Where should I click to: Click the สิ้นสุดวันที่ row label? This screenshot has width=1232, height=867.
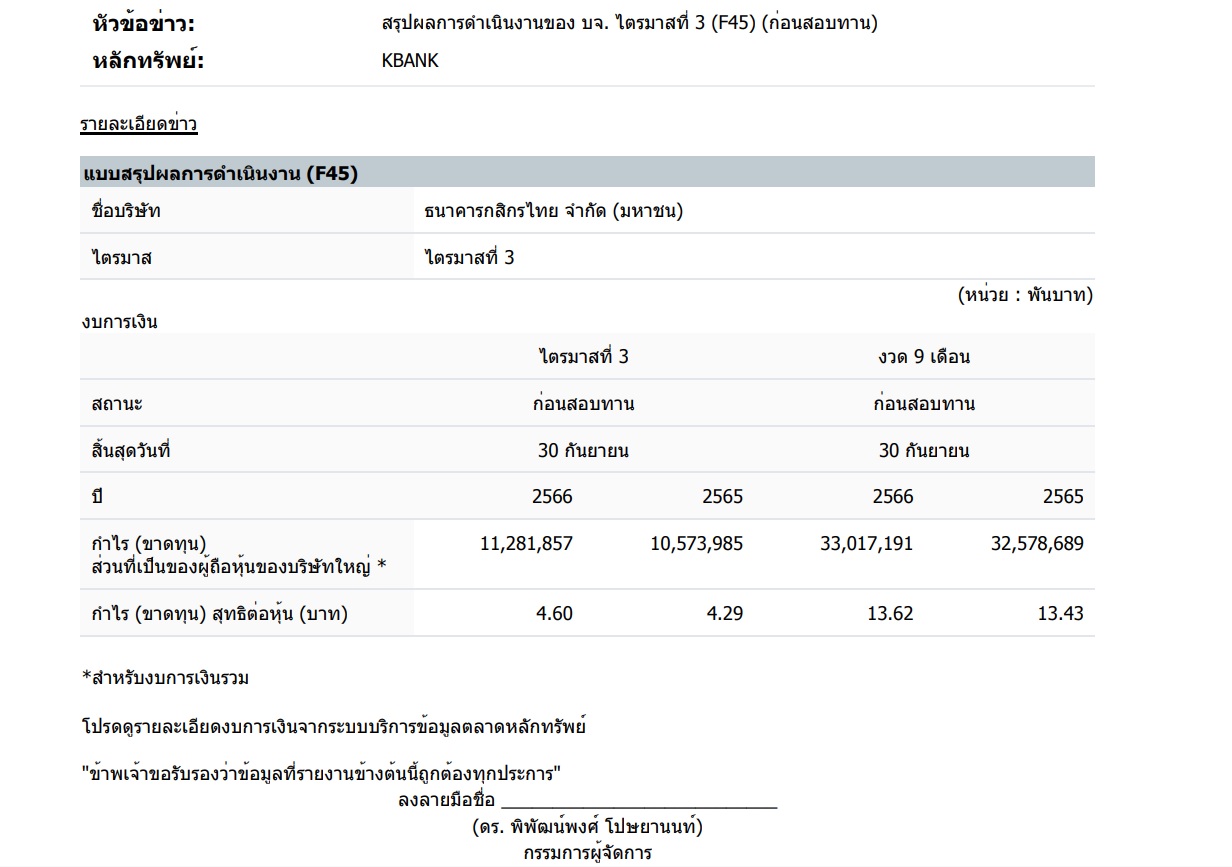coord(130,450)
